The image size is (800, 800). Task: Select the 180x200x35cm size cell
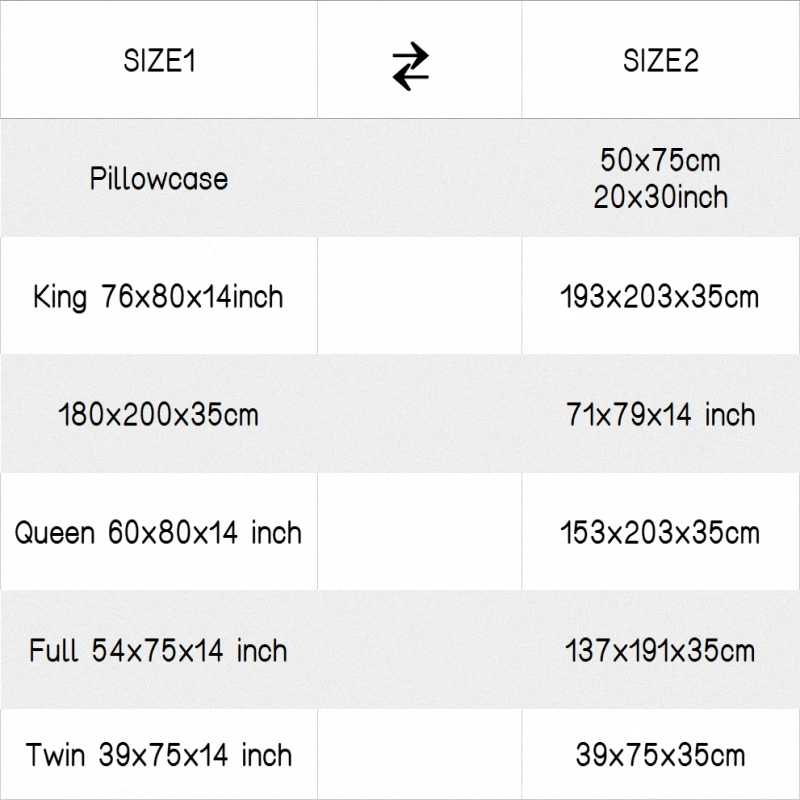[159, 414]
